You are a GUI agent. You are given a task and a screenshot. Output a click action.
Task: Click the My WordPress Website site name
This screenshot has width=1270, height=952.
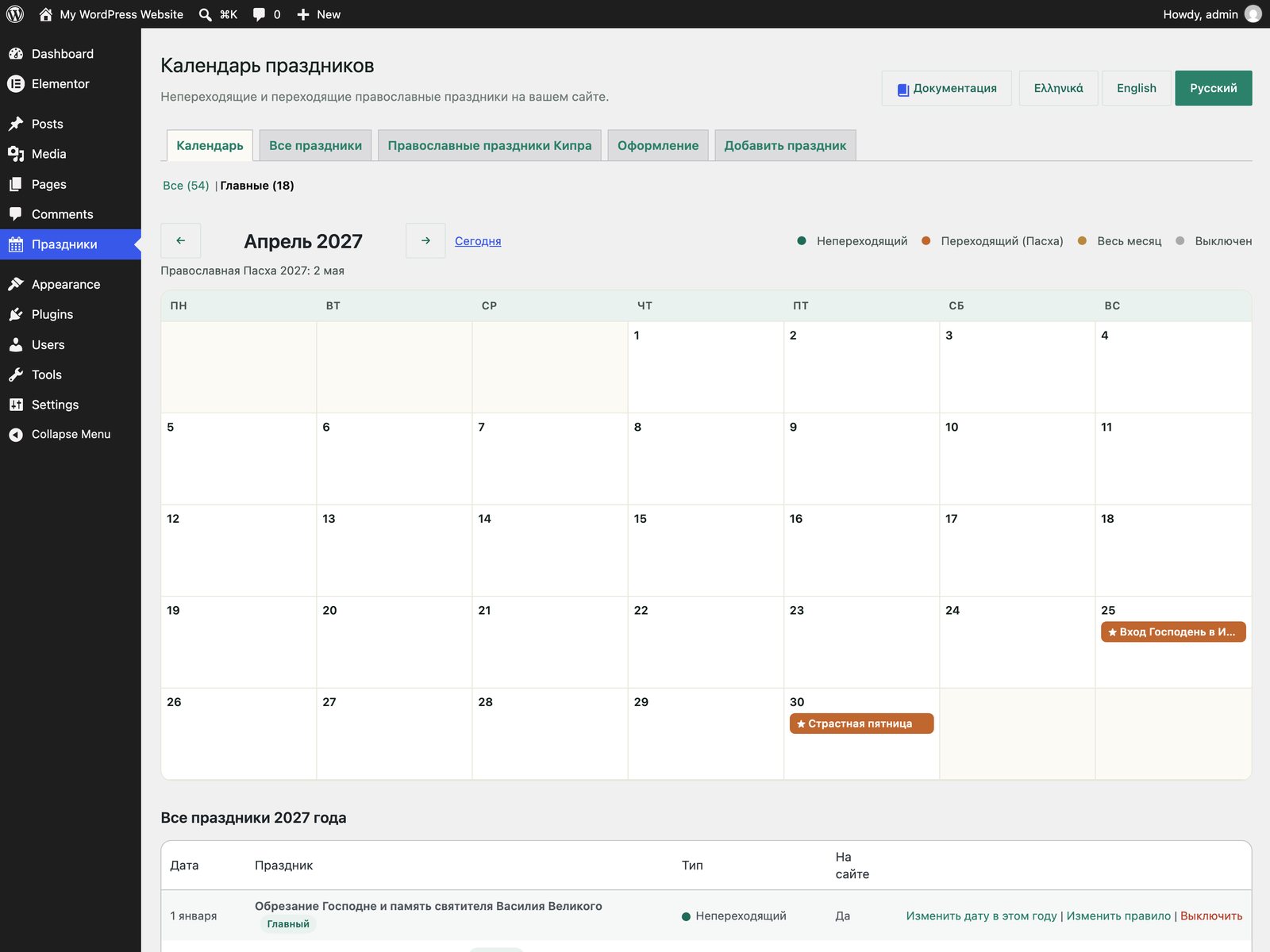click(x=121, y=14)
